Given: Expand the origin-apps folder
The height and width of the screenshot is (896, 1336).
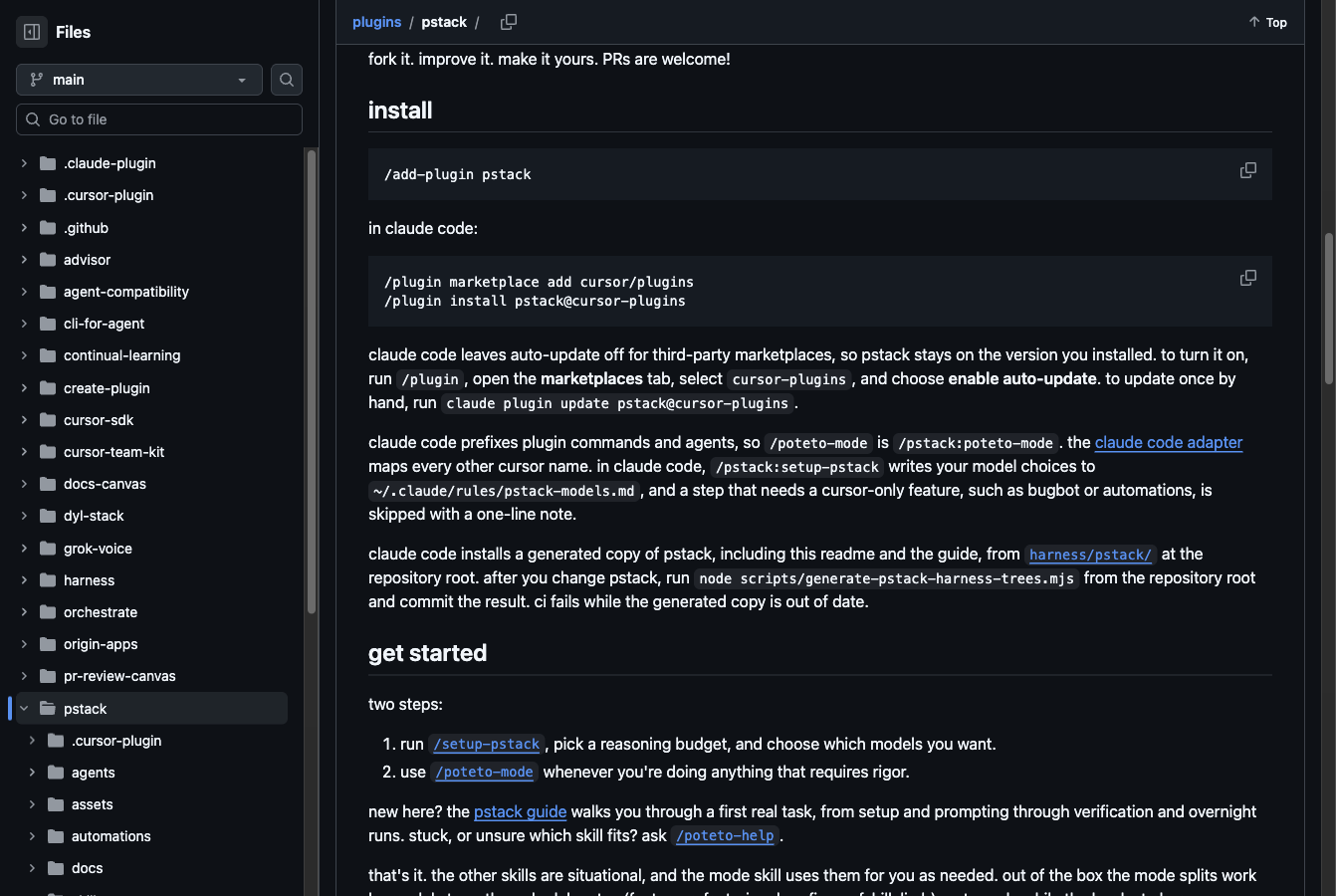Looking at the screenshot, I should (24, 644).
